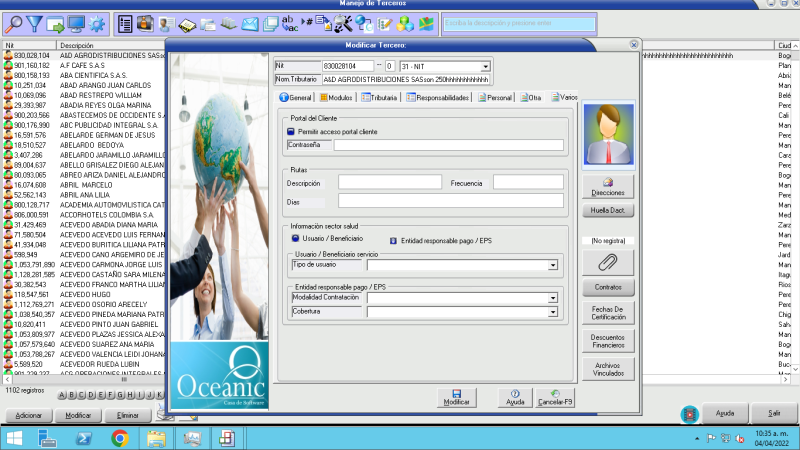
Task: Click the grey folders toolbar icon
Action: pyautogui.click(x=208, y=24)
